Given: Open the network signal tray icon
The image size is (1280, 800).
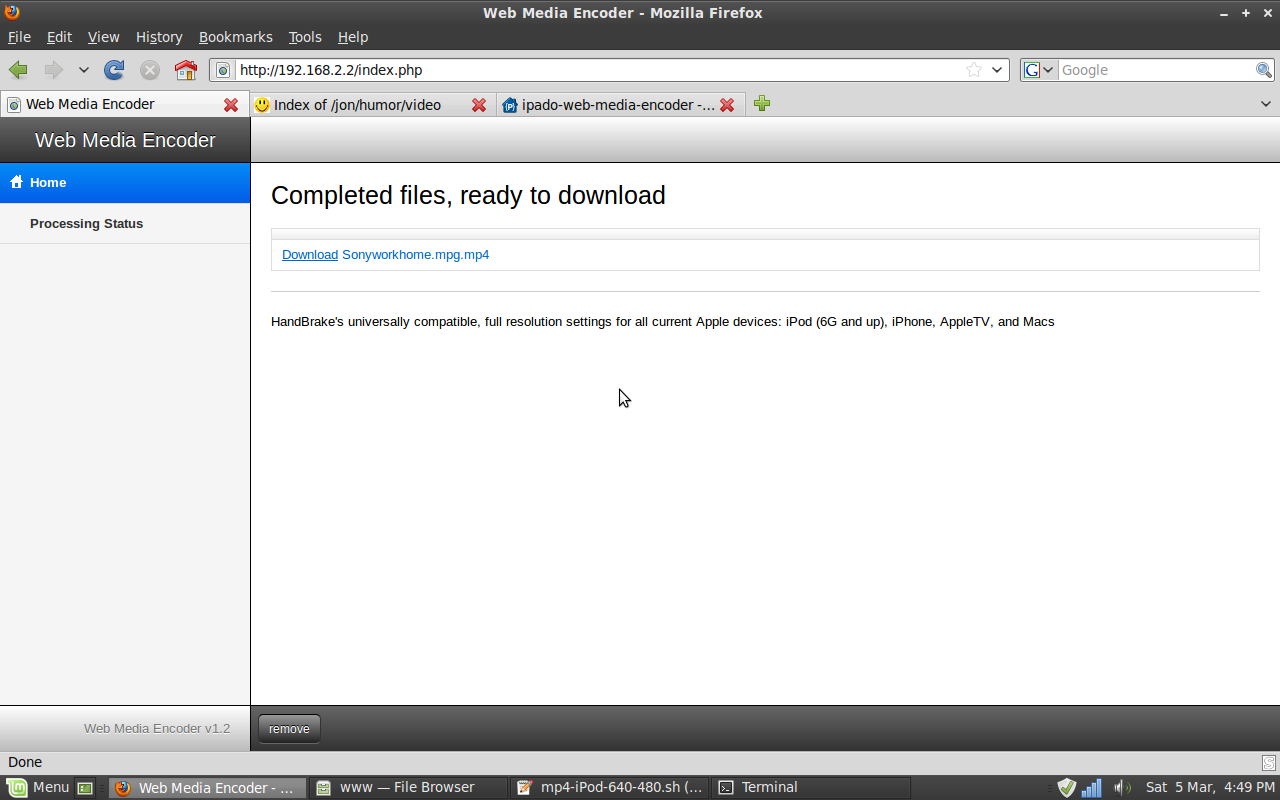Looking at the screenshot, I should point(1091,787).
